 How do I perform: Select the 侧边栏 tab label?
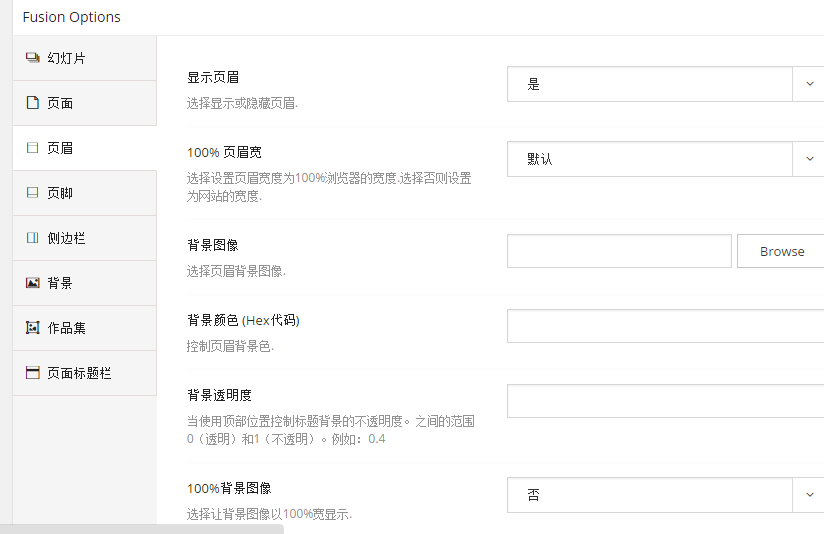click(x=67, y=238)
